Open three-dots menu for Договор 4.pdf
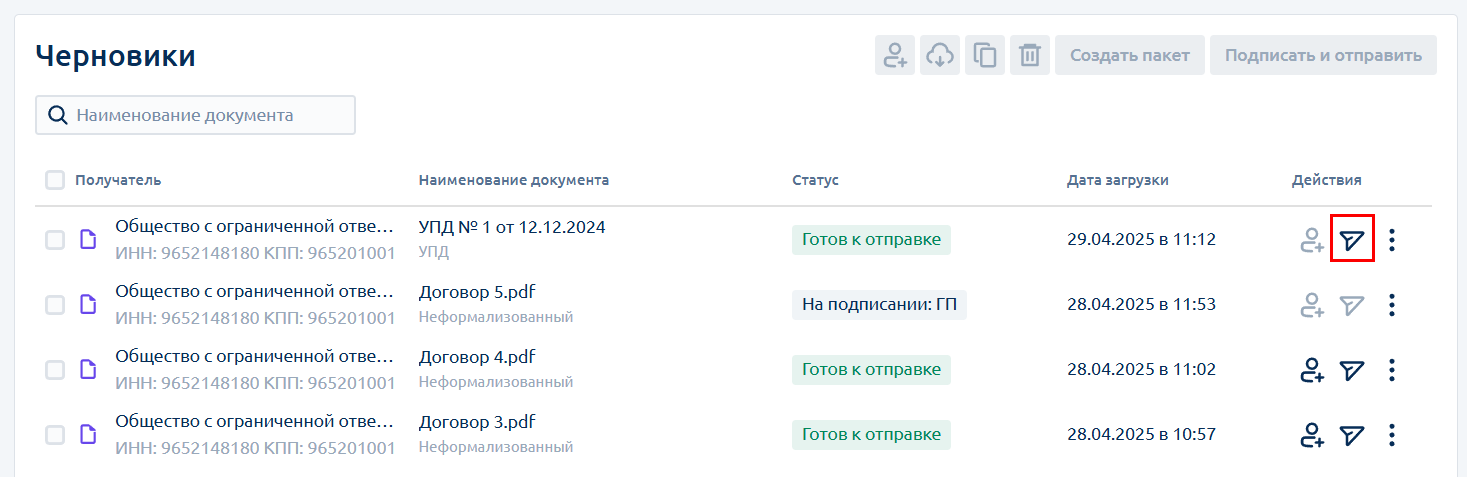 (x=1392, y=371)
